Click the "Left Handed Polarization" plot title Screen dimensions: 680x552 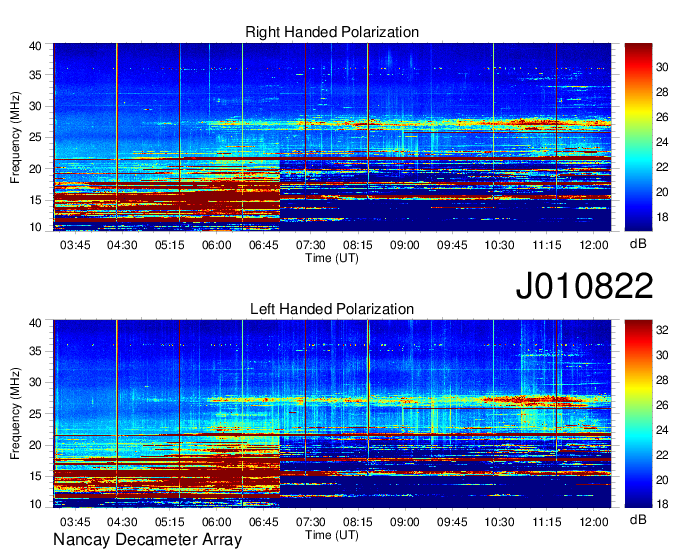[332, 309]
